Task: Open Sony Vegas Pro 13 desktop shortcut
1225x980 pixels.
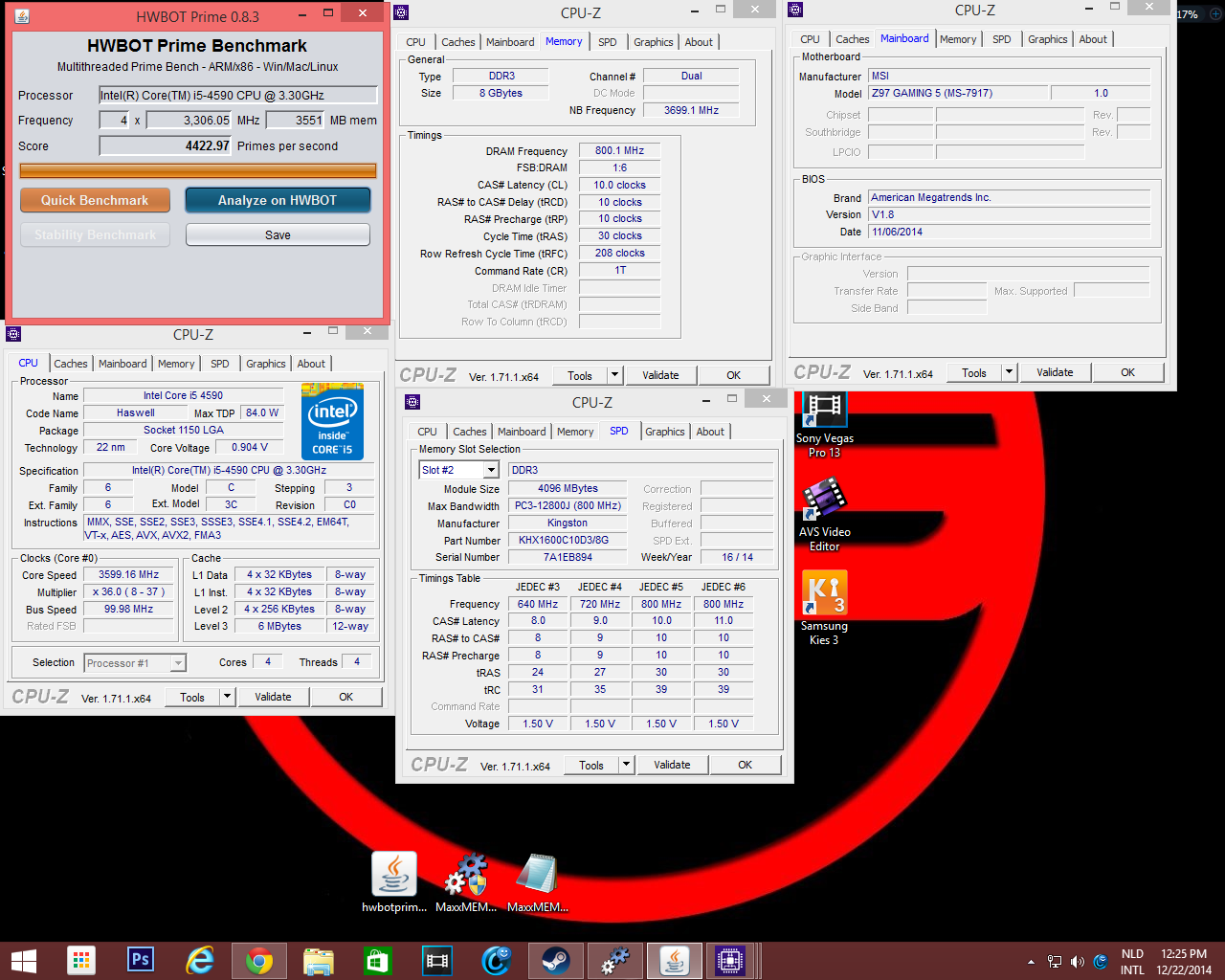Action: (x=824, y=426)
